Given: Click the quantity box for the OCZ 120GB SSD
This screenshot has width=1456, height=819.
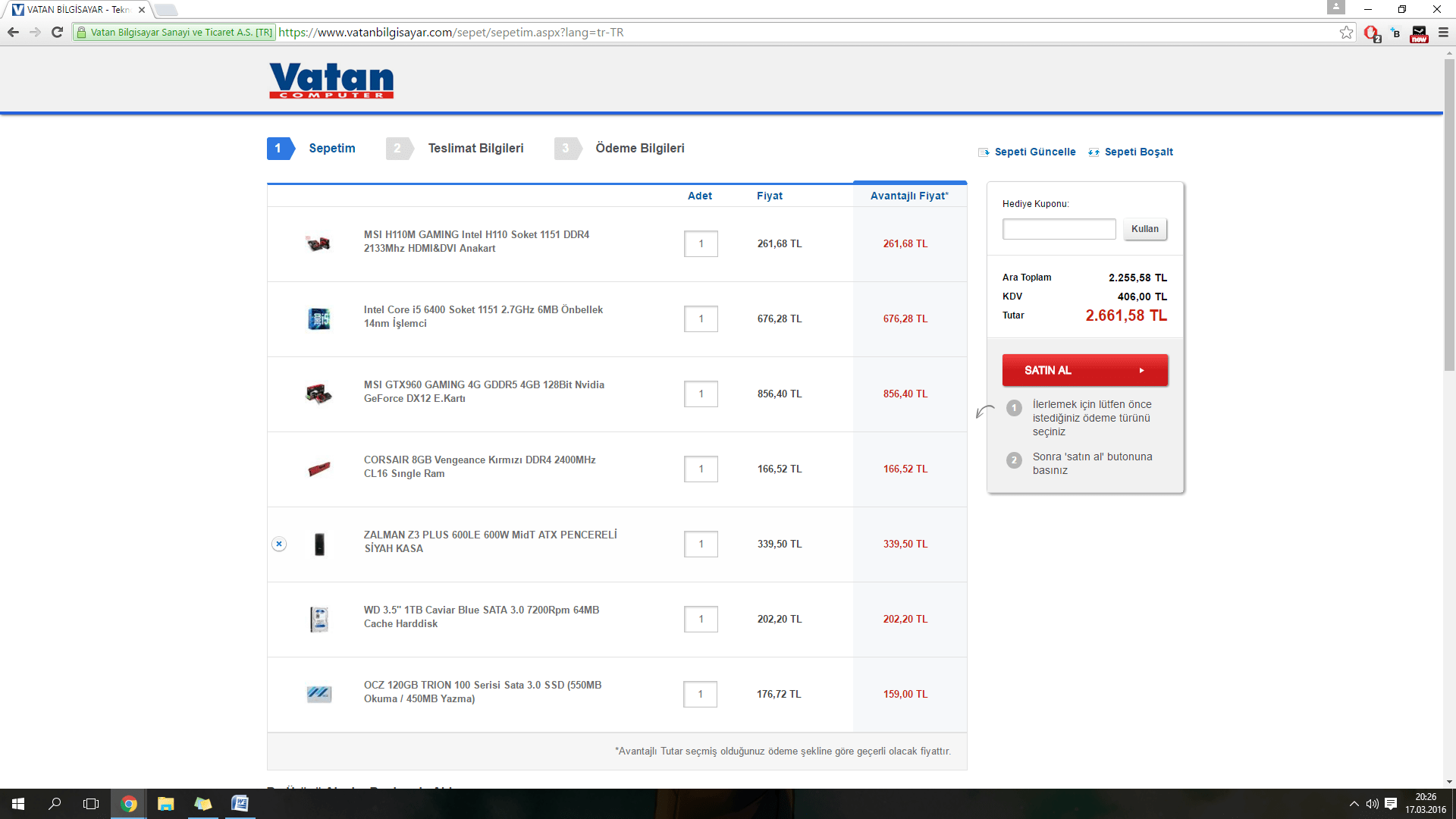Looking at the screenshot, I should (x=700, y=695).
